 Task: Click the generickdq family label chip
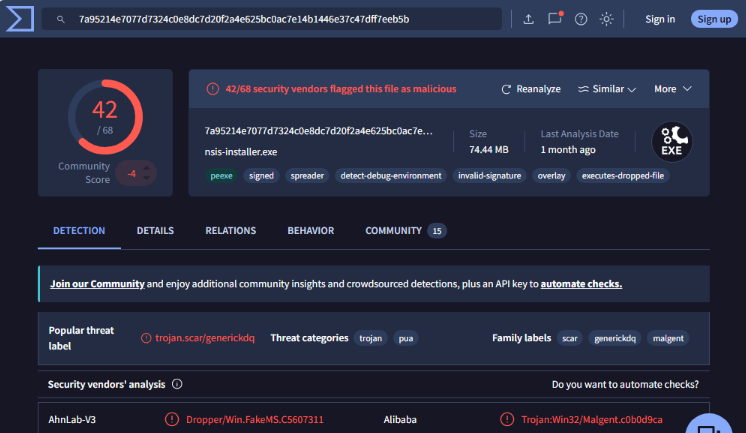[615, 338]
